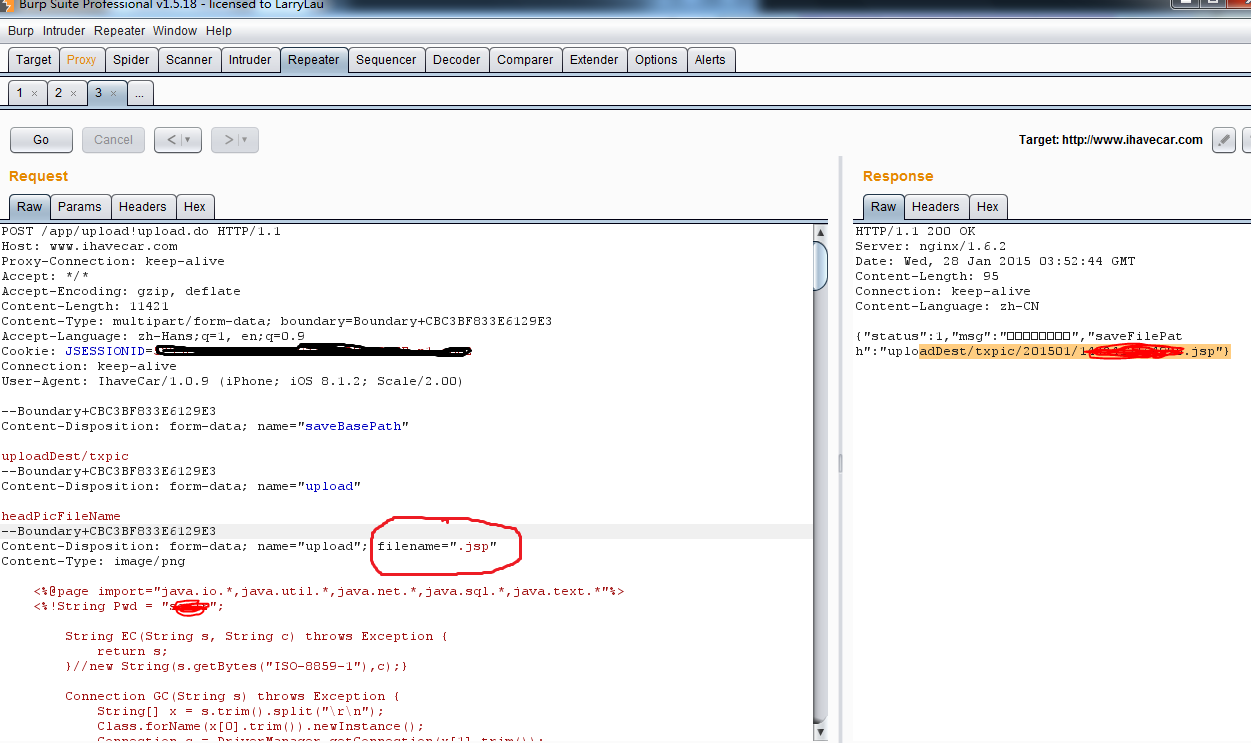Click the scrollbar down arrow in request pane
The width and height of the screenshot is (1251, 743).
click(x=821, y=734)
